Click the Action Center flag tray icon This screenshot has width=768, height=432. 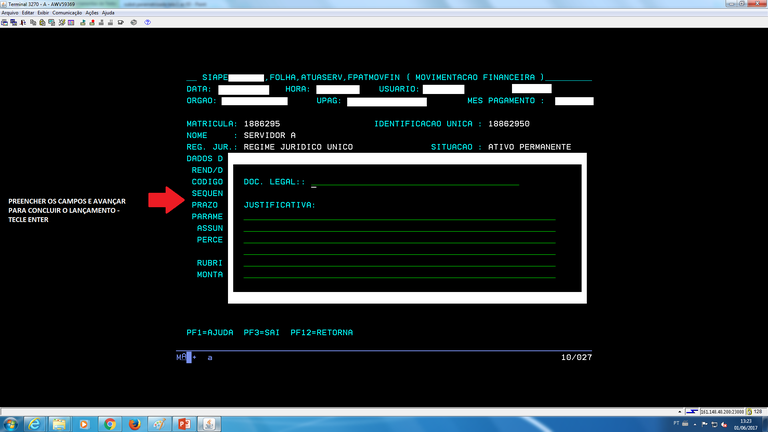tap(704, 424)
